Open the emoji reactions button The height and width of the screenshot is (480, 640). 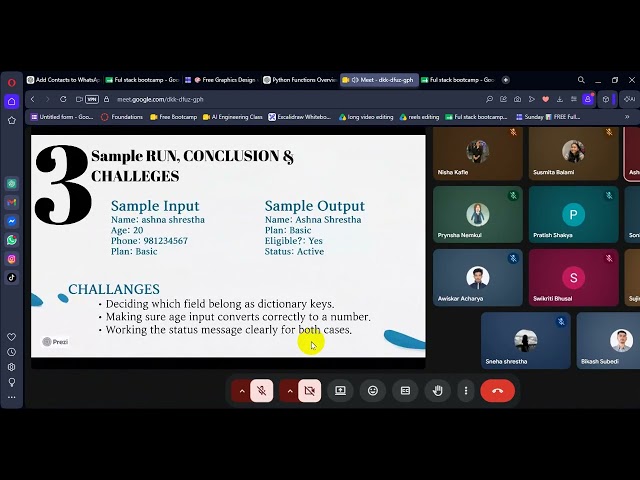(x=373, y=391)
